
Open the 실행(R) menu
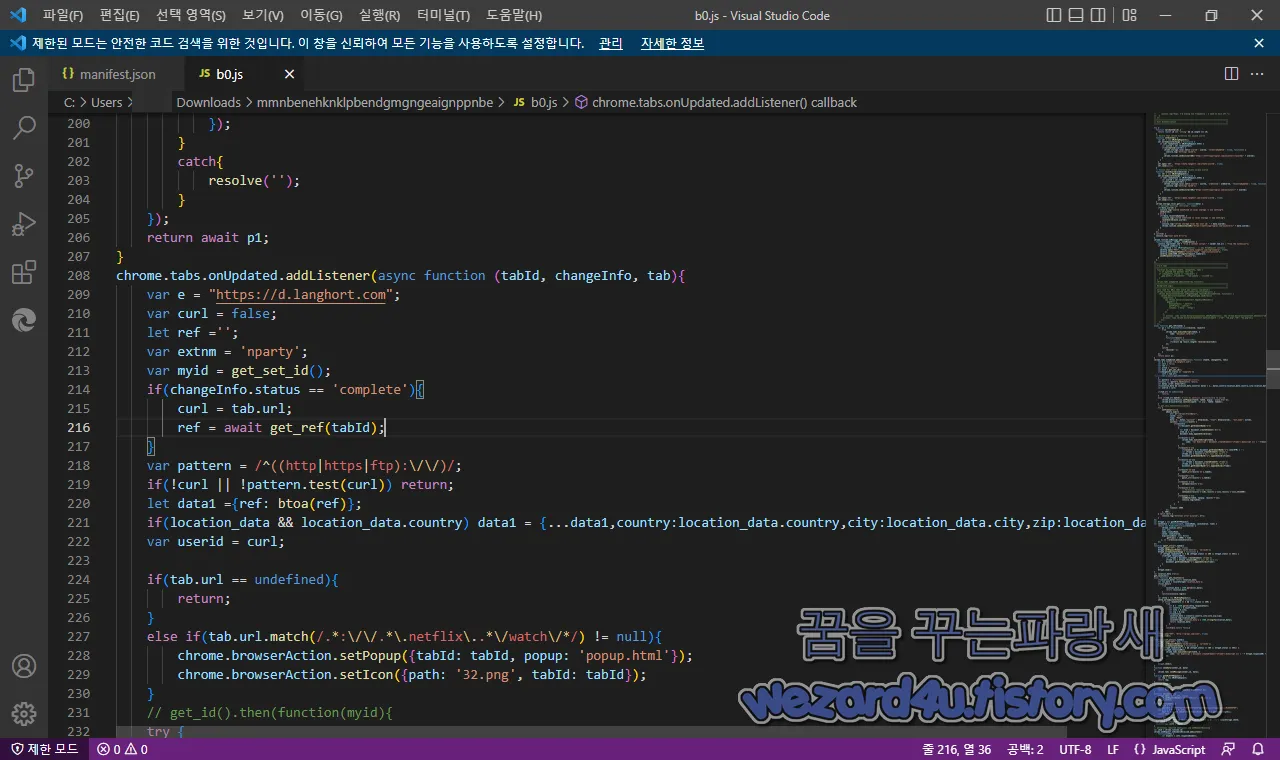click(379, 15)
